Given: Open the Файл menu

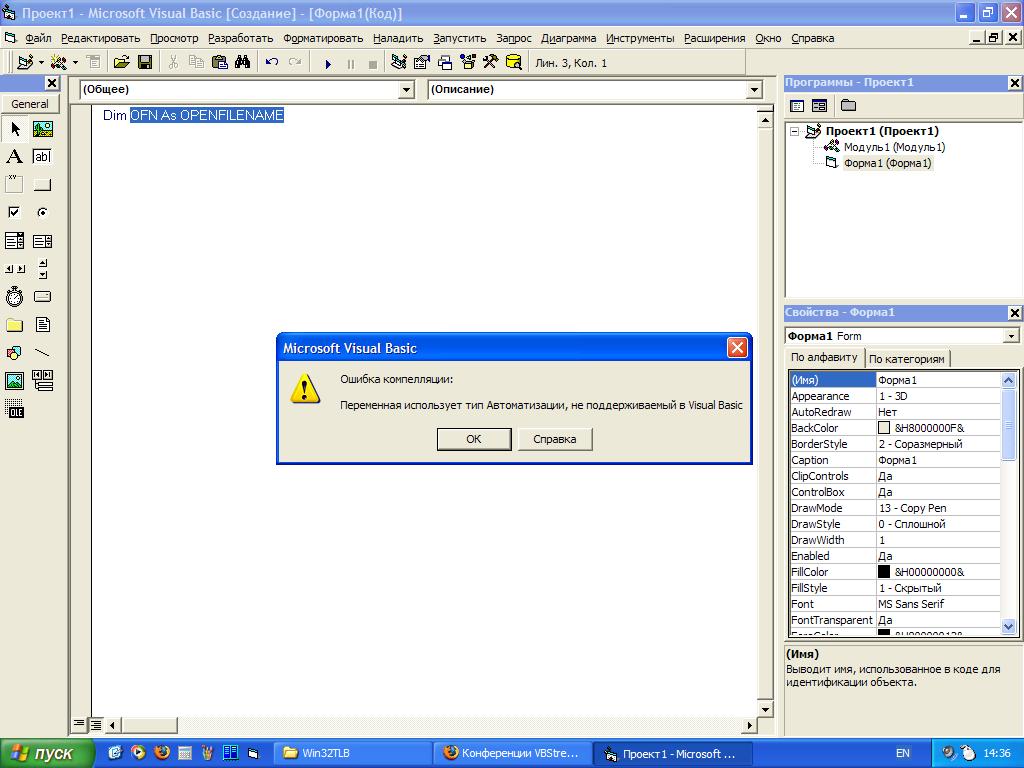Looking at the screenshot, I should pos(38,38).
